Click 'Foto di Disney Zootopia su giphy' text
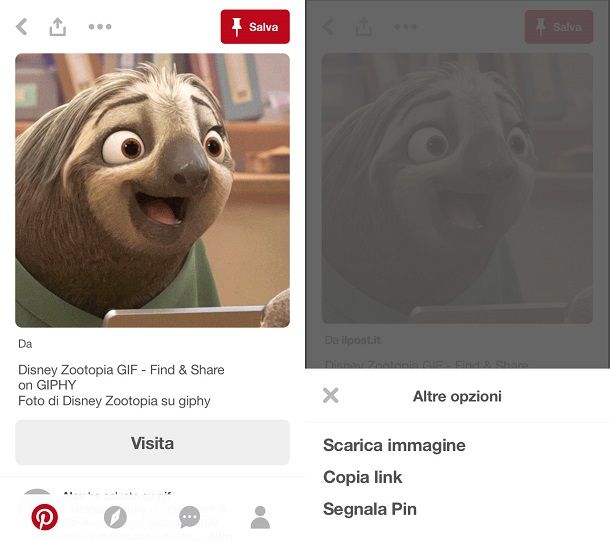Image resolution: width=610 pixels, height=541 pixels. point(114,401)
